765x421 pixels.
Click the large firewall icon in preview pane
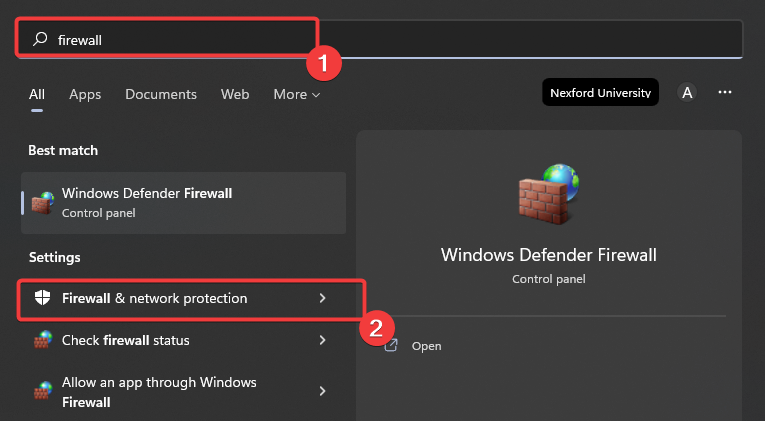point(549,194)
